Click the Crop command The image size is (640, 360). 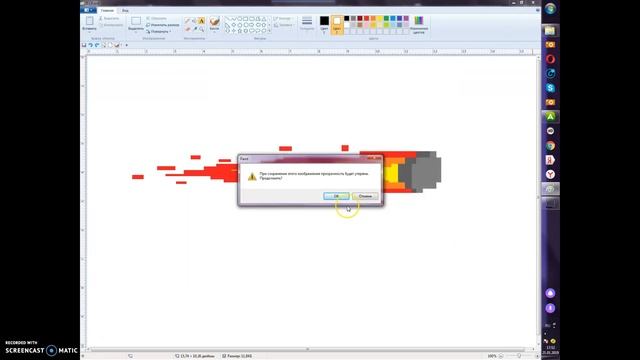point(157,18)
